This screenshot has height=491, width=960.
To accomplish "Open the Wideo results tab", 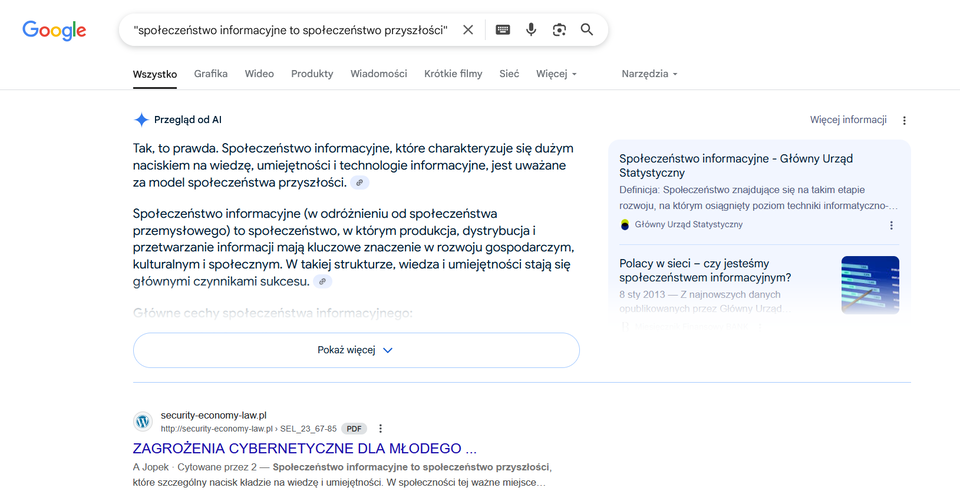I will pyautogui.click(x=260, y=73).
